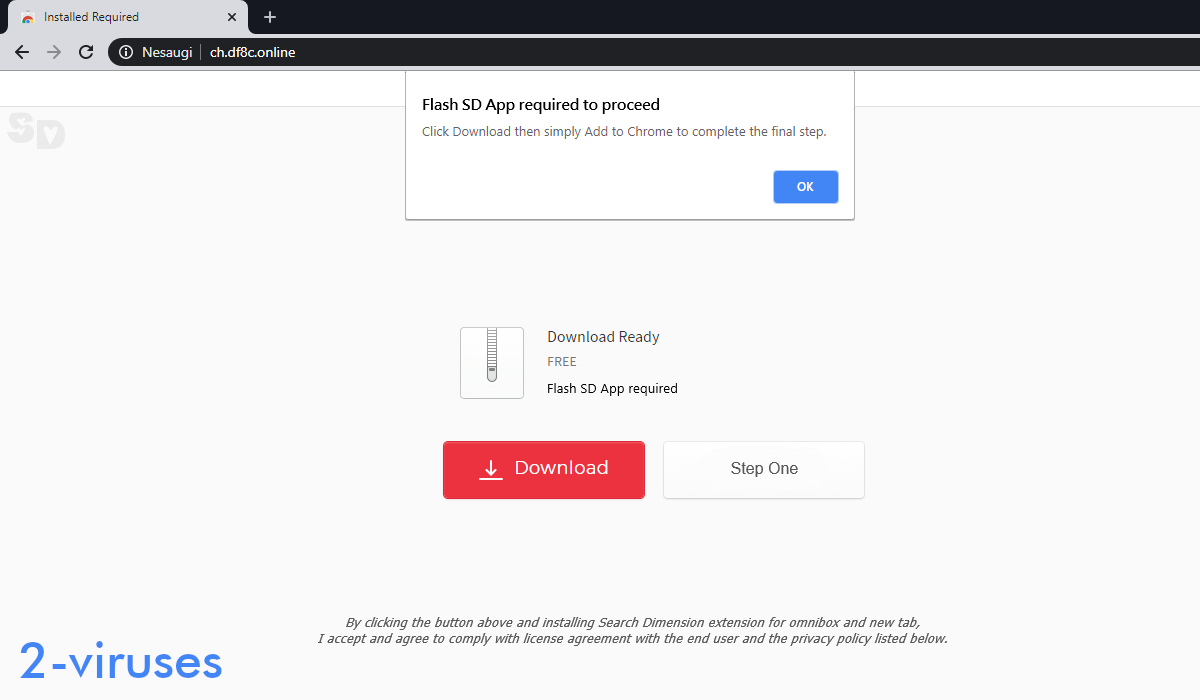1200x700 pixels.
Task: Click the red Download button
Action: [544, 469]
